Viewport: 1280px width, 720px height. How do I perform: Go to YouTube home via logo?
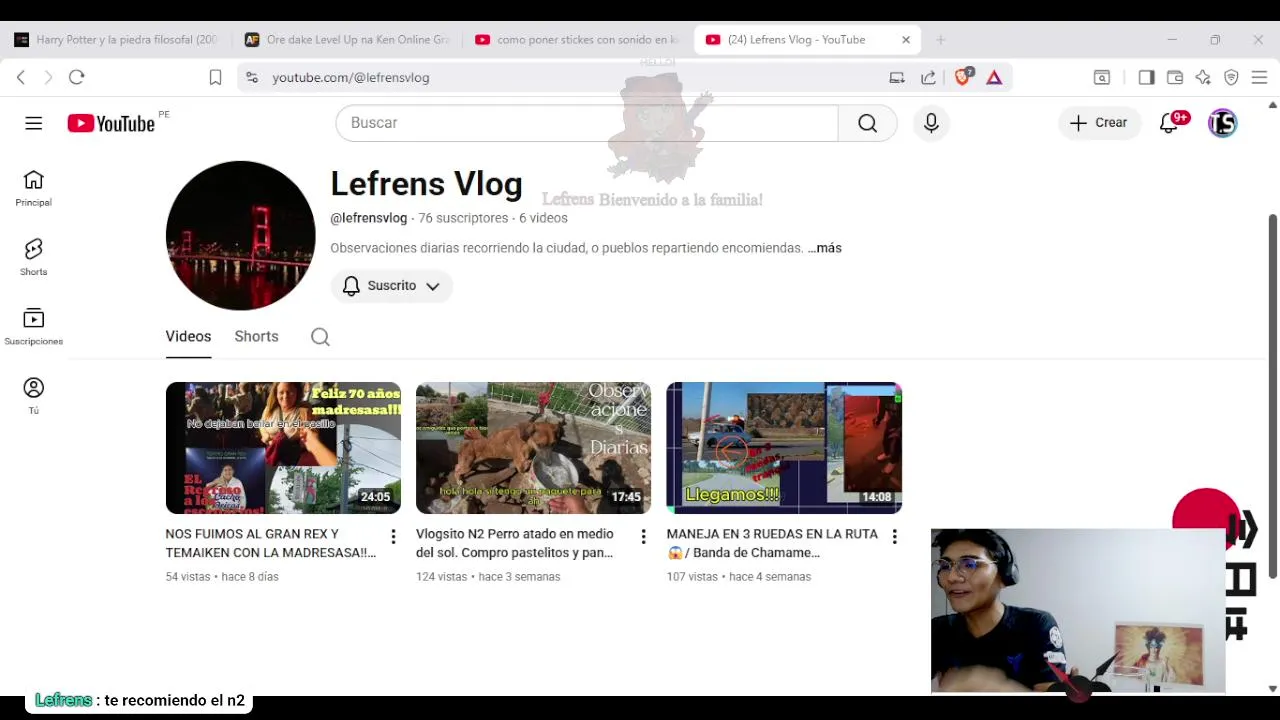111,123
